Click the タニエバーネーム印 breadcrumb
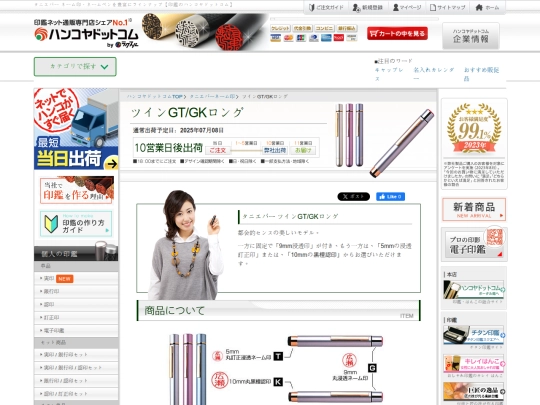Image resolution: width=540 pixels, height=405 pixels. tap(212, 96)
